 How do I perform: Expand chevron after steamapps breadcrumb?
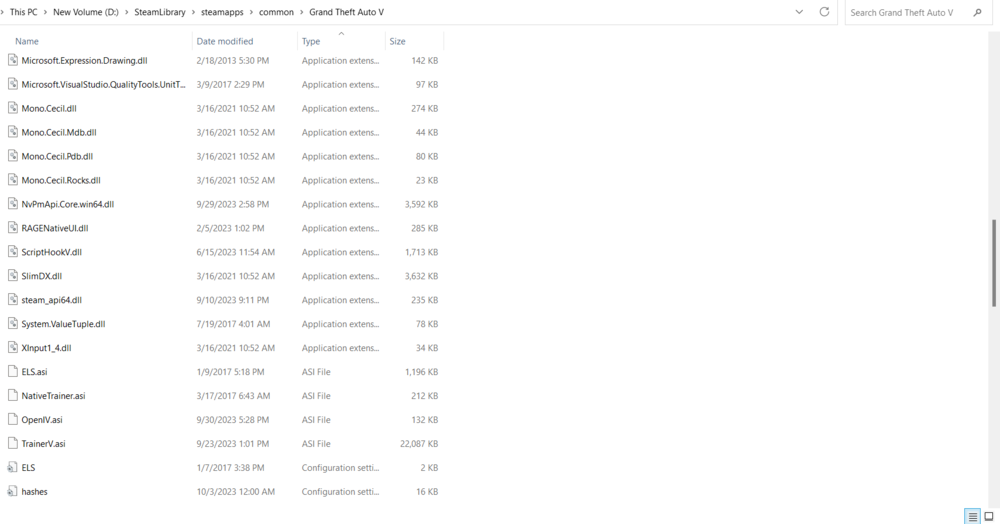click(251, 12)
